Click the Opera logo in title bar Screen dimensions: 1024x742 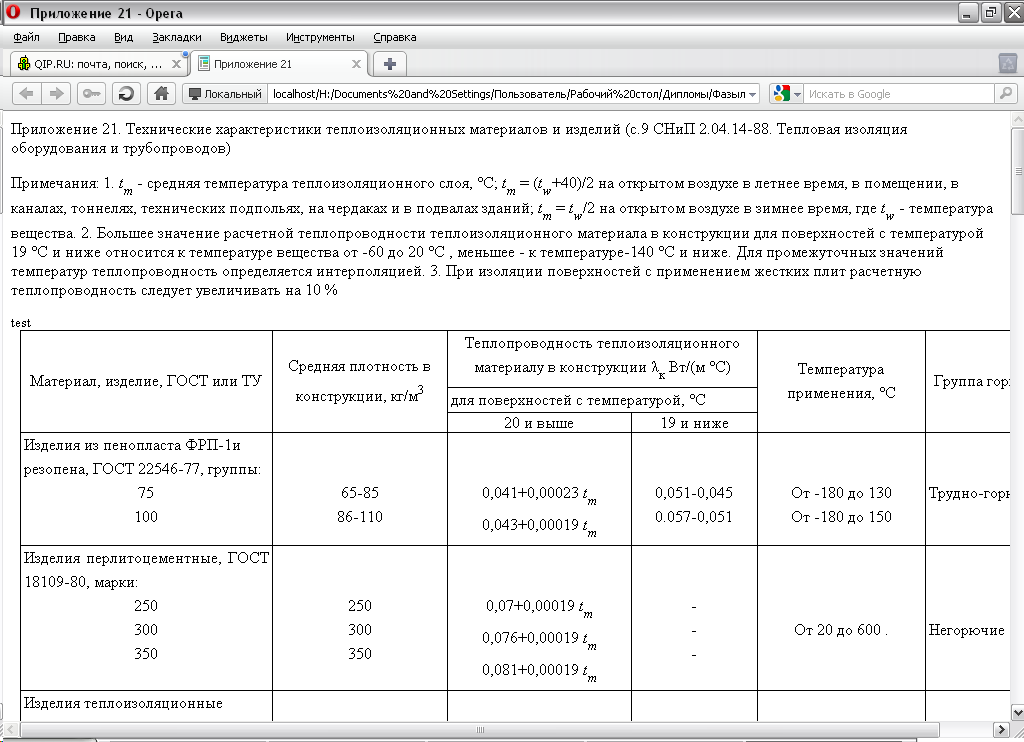[13, 12]
